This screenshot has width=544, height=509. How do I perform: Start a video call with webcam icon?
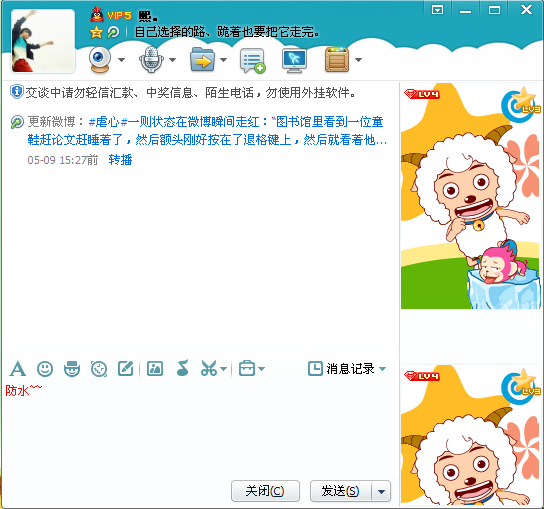[100, 60]
